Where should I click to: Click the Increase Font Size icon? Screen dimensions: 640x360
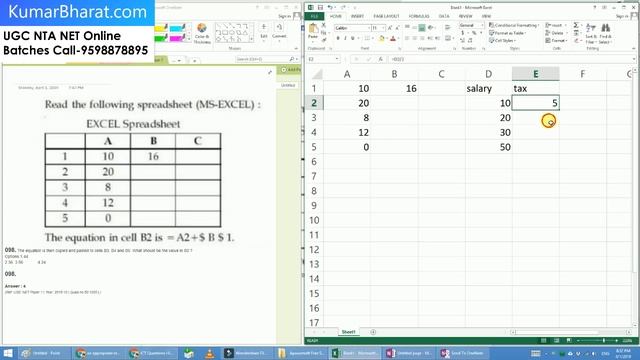point(390,28)
